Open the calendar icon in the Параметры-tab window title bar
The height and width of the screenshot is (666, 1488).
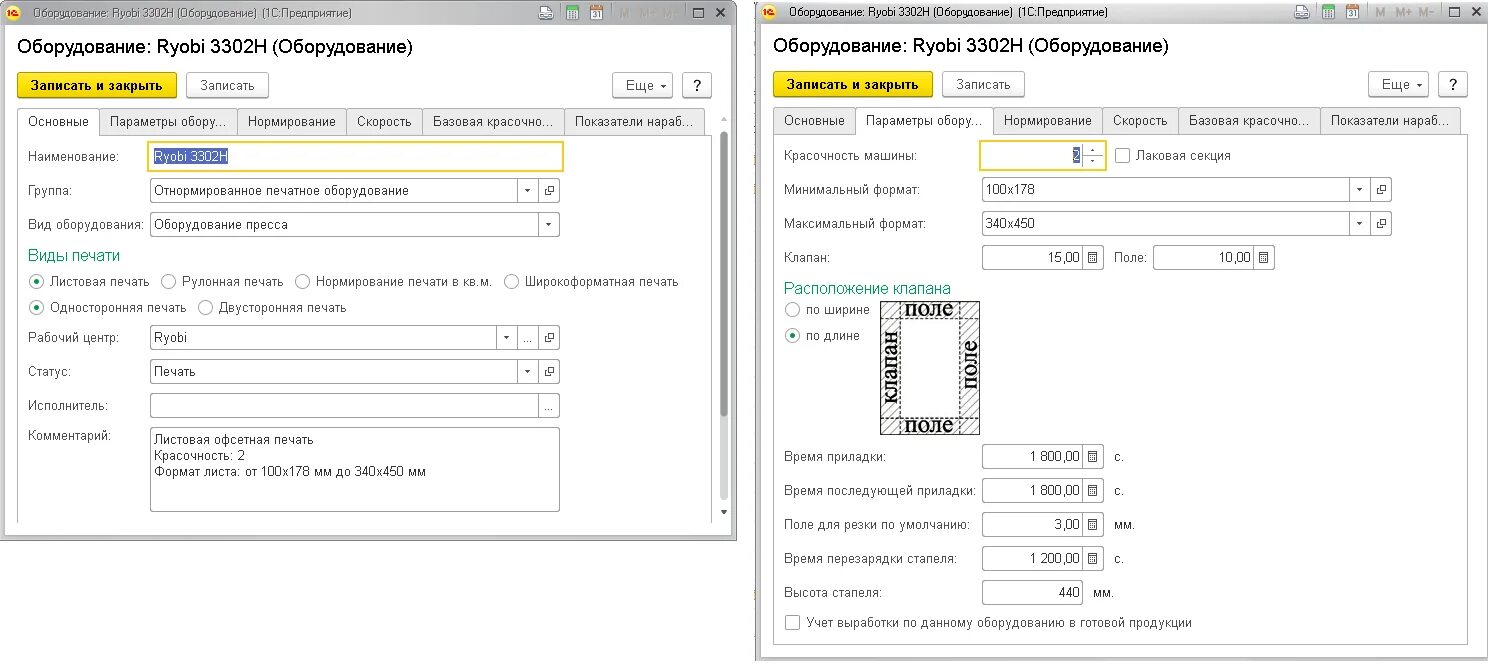pos(1352,13)
